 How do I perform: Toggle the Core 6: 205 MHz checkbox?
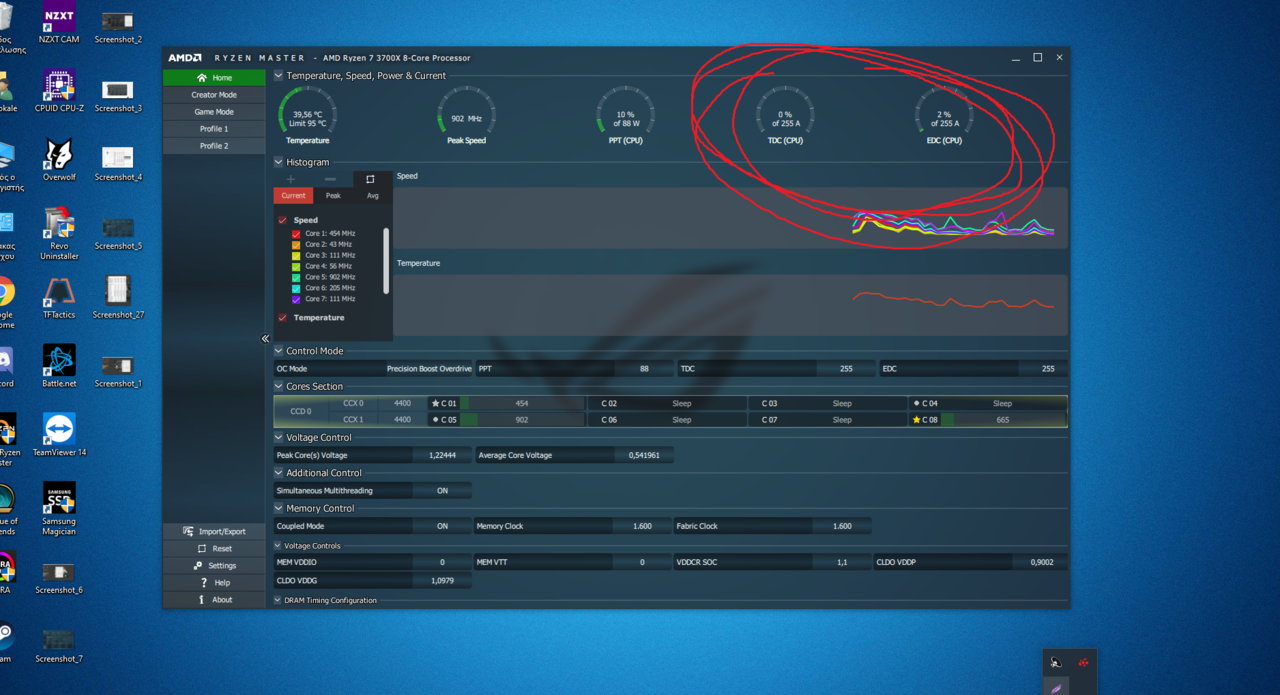296,288
